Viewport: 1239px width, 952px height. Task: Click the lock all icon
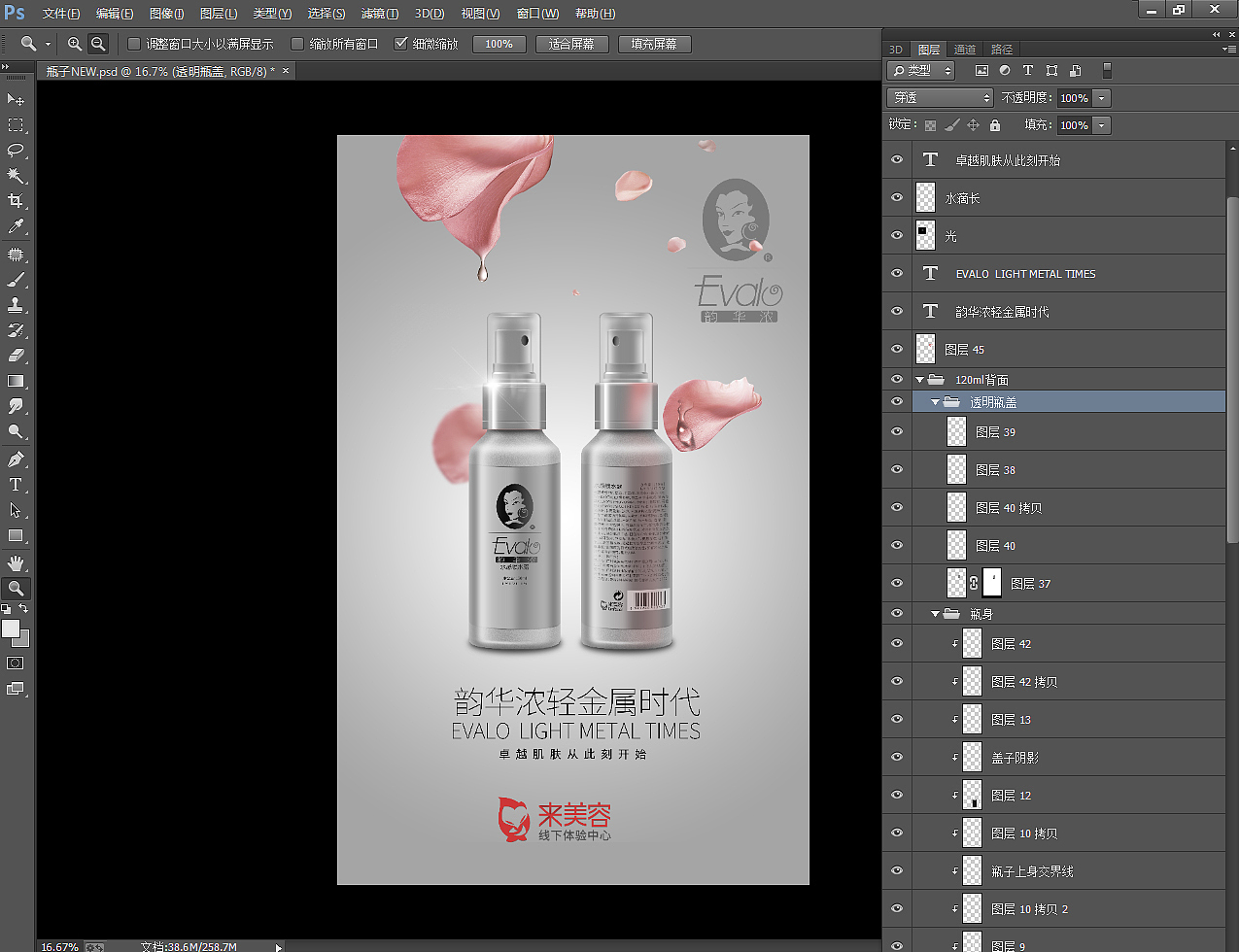[x=994, y=125]
